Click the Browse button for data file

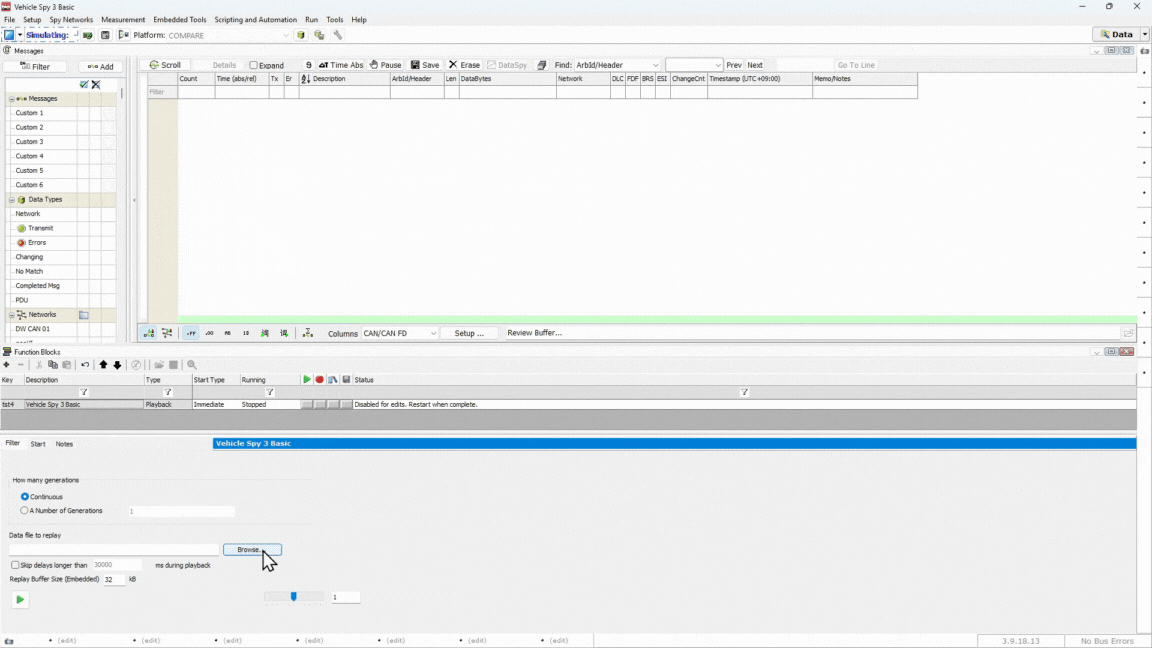tap(252, 550)
